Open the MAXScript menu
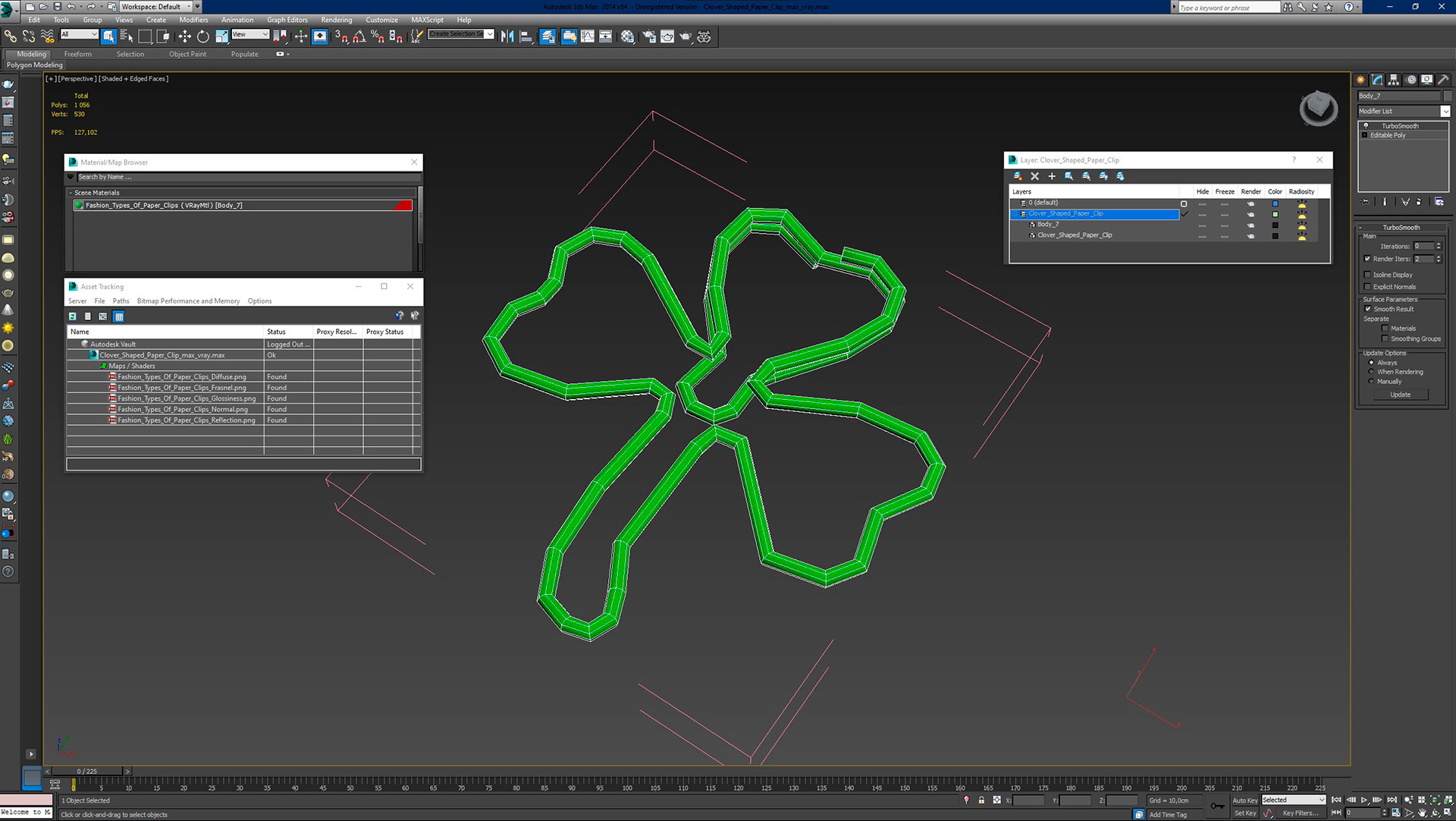Image resolution: width=1456 pixels, height=821 pixels. pos(427,20)
